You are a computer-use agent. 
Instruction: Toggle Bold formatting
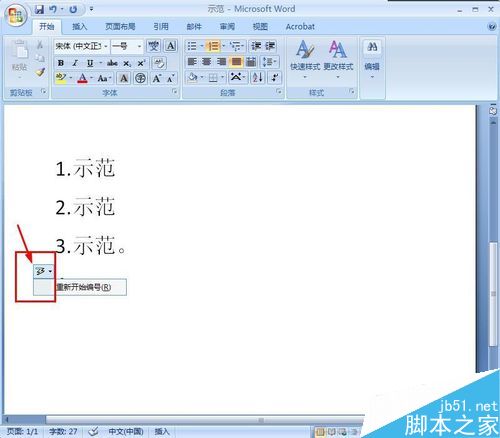[x=61, y=63]
